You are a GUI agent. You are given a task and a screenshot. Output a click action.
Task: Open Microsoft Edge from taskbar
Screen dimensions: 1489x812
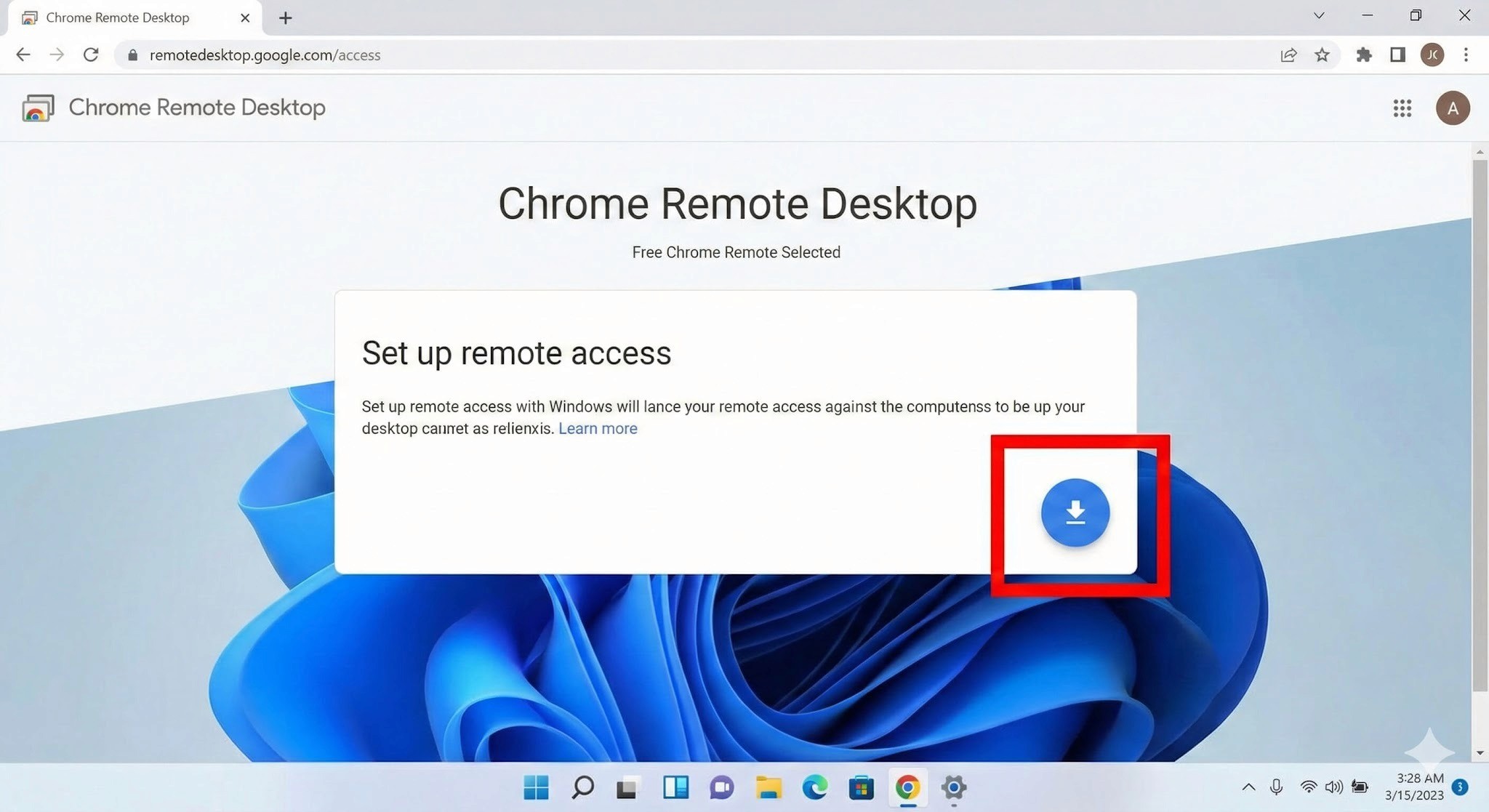pos(815,787)
